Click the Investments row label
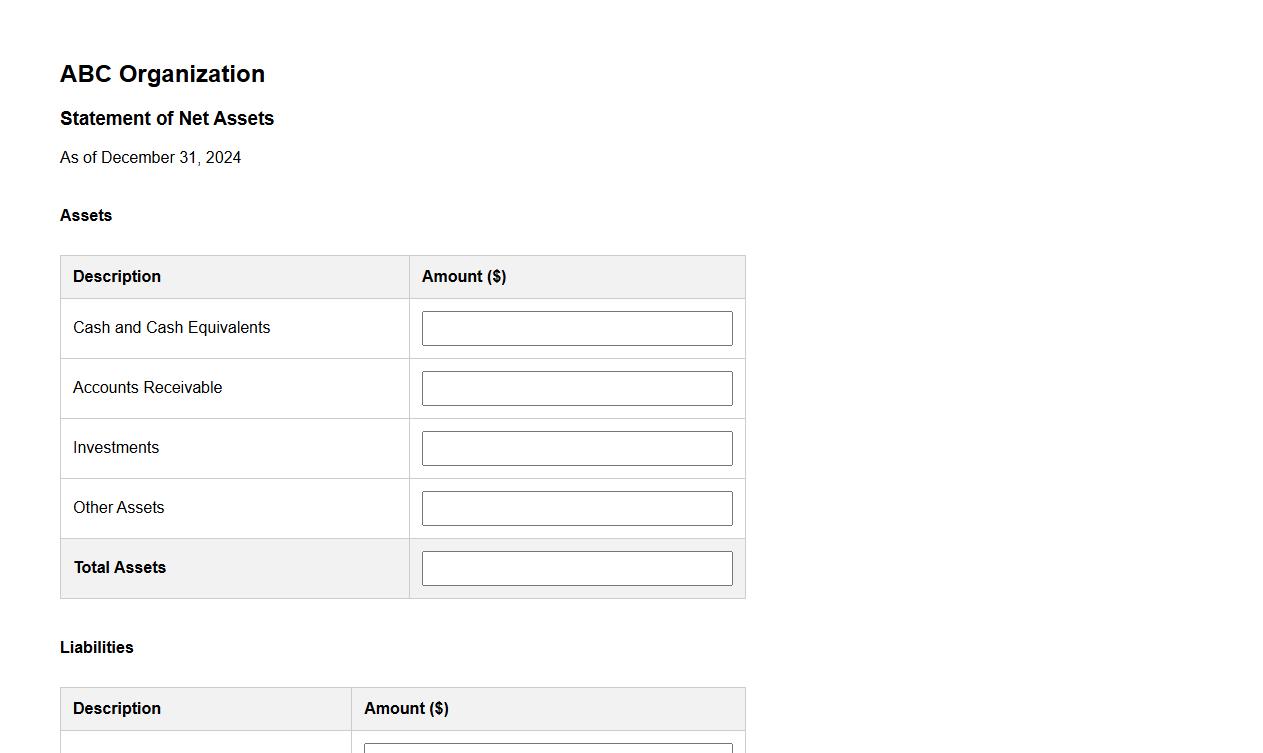 tap(116, 447)
